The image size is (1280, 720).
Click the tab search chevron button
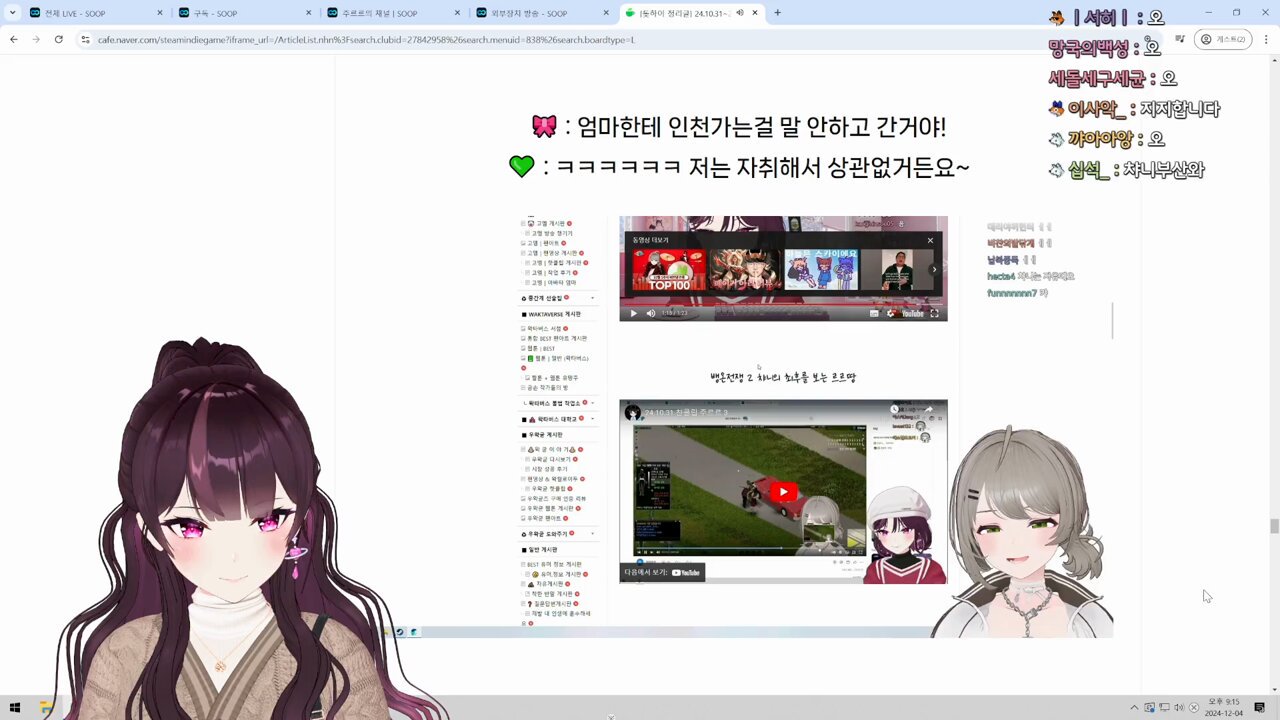pos(11,13)
